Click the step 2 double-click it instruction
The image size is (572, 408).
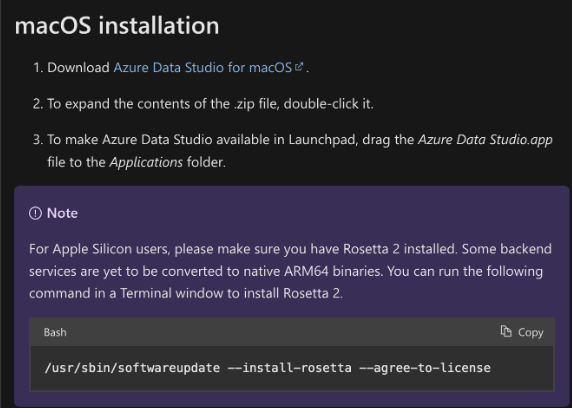210,104
